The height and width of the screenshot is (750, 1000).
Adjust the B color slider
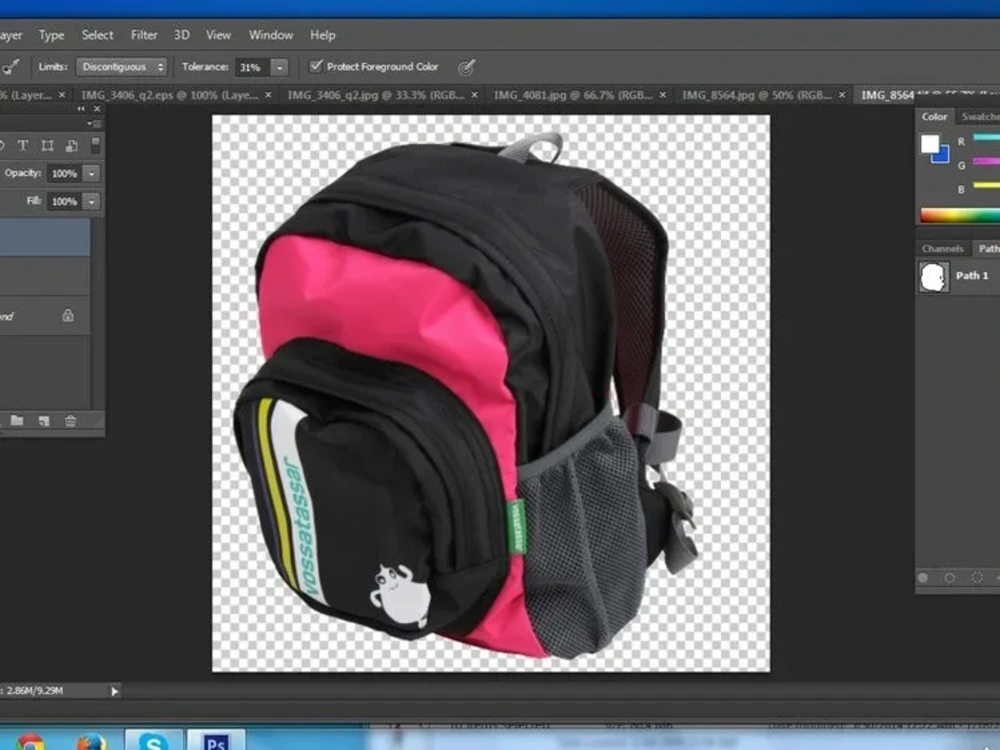click(986, 186)
